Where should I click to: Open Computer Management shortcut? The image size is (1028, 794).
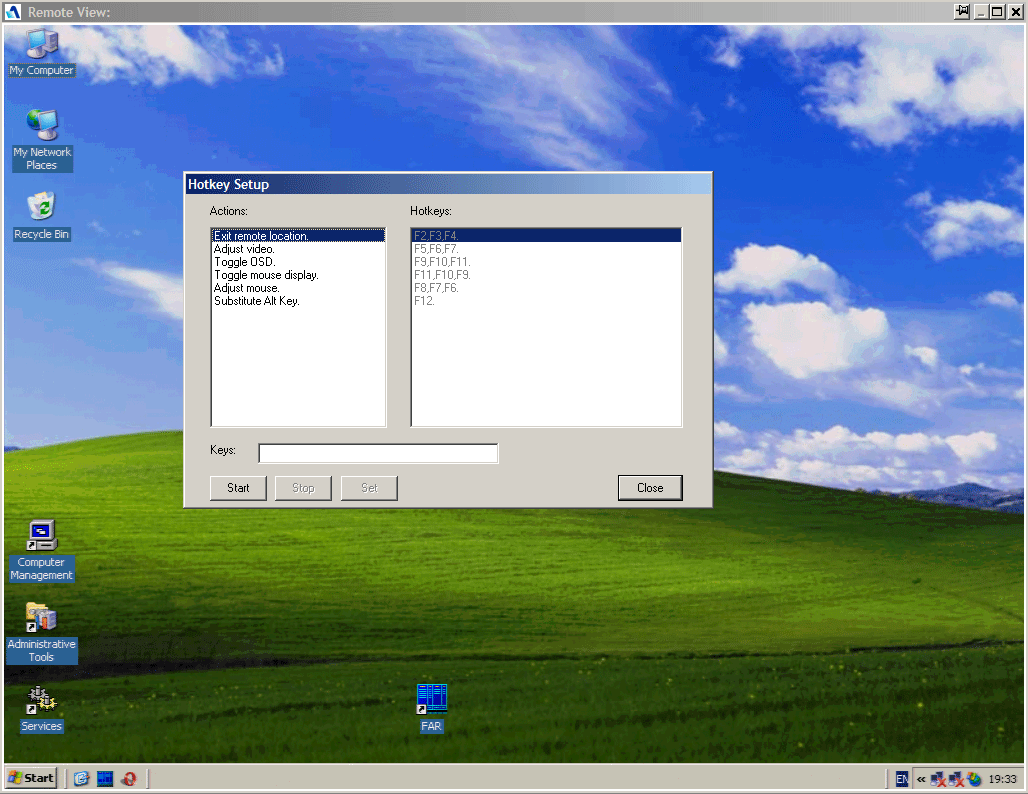point(41,549)
